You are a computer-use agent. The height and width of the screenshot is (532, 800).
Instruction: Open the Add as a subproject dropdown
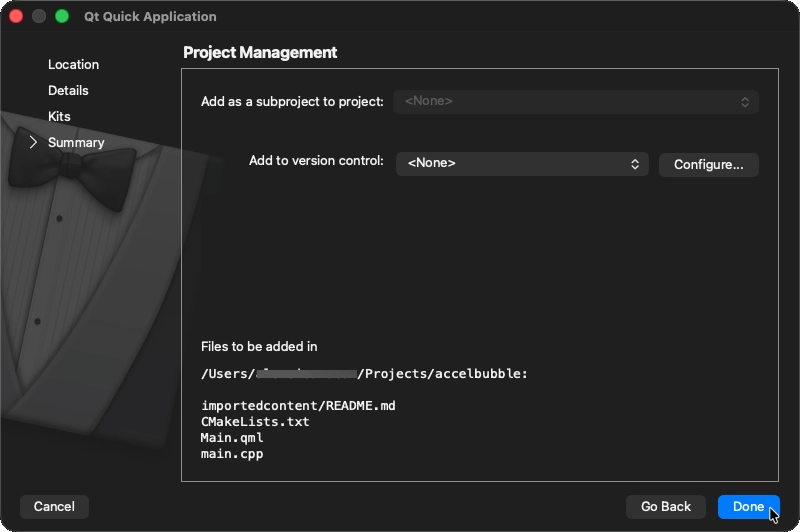pyautogui.click(x=576, y=102)
